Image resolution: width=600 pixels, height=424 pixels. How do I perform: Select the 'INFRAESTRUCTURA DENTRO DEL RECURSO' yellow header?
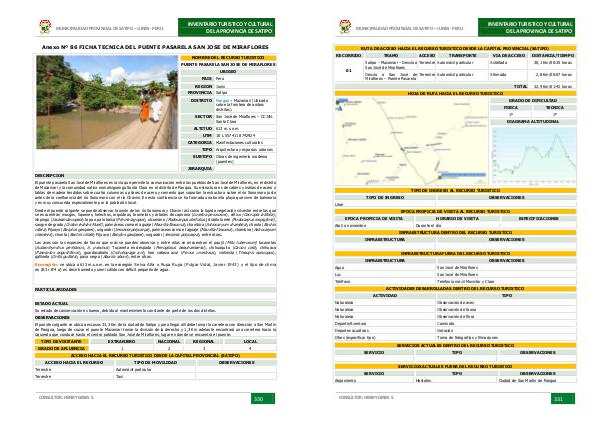pos(455,233)
